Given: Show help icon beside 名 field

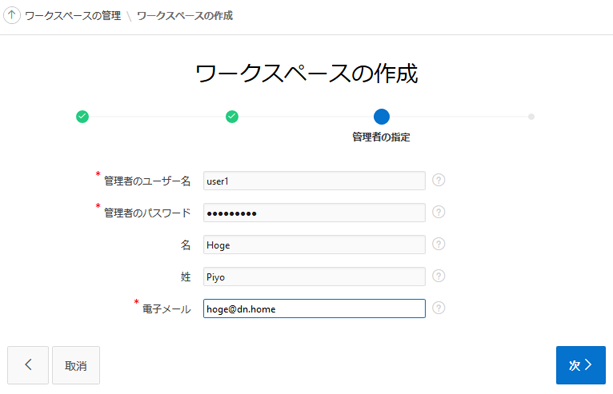Looking at the screenshot, I should point(439,244).
